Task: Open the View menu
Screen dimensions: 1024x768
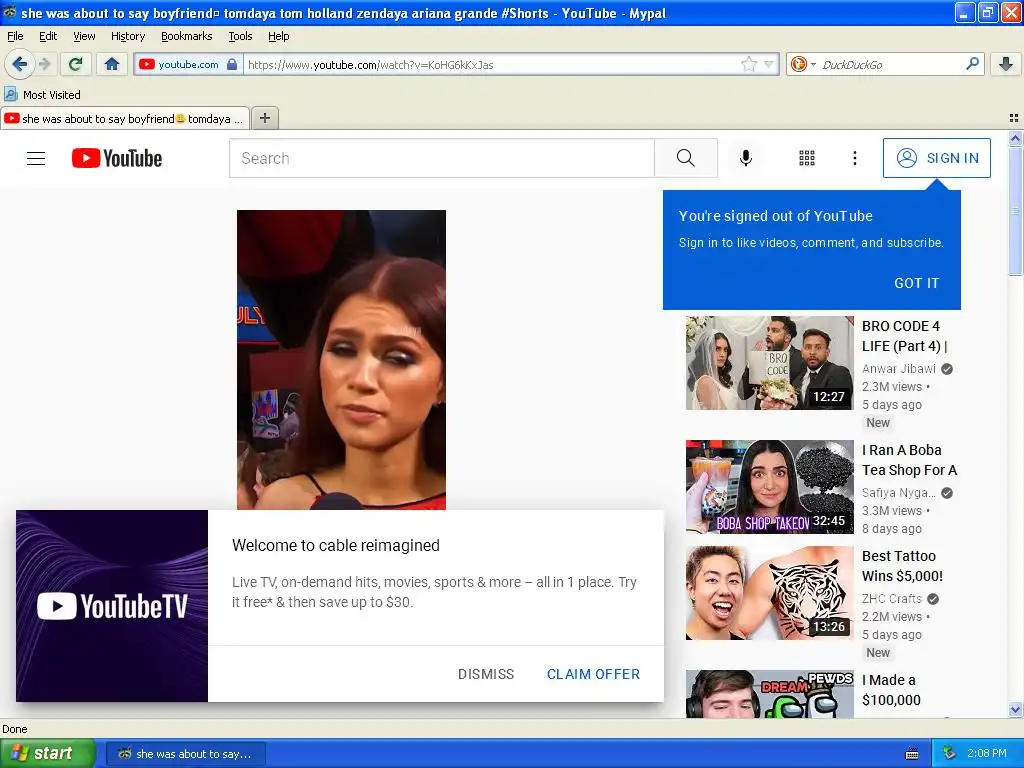Action: (84, 36)
